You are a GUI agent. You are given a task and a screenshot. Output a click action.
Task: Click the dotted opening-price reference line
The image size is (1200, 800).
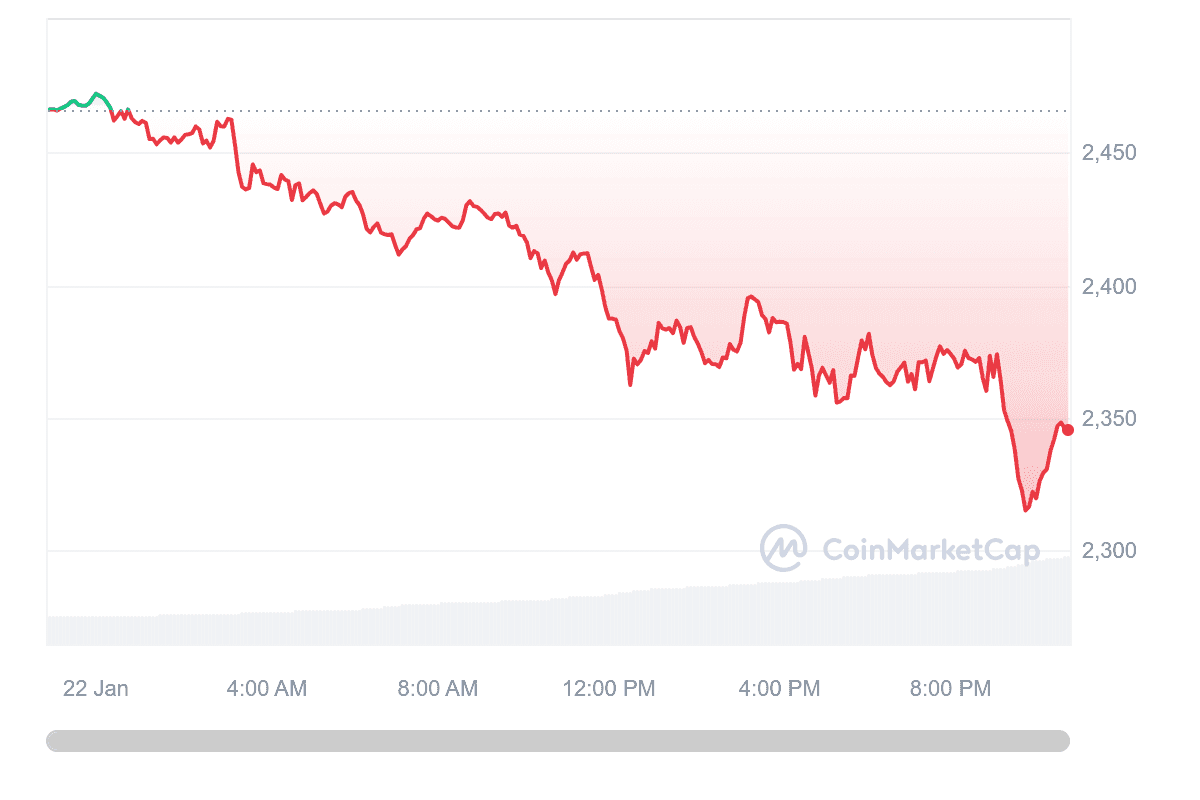(x=600, y=111)
